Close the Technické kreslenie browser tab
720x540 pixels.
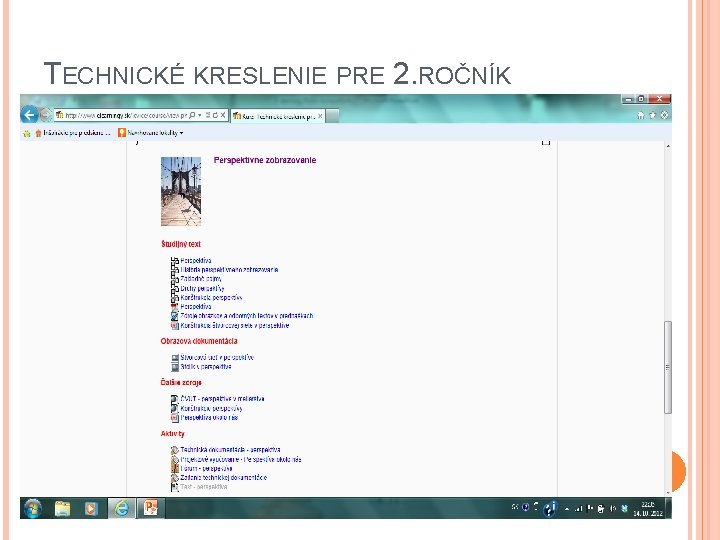[x=320, y=116]
